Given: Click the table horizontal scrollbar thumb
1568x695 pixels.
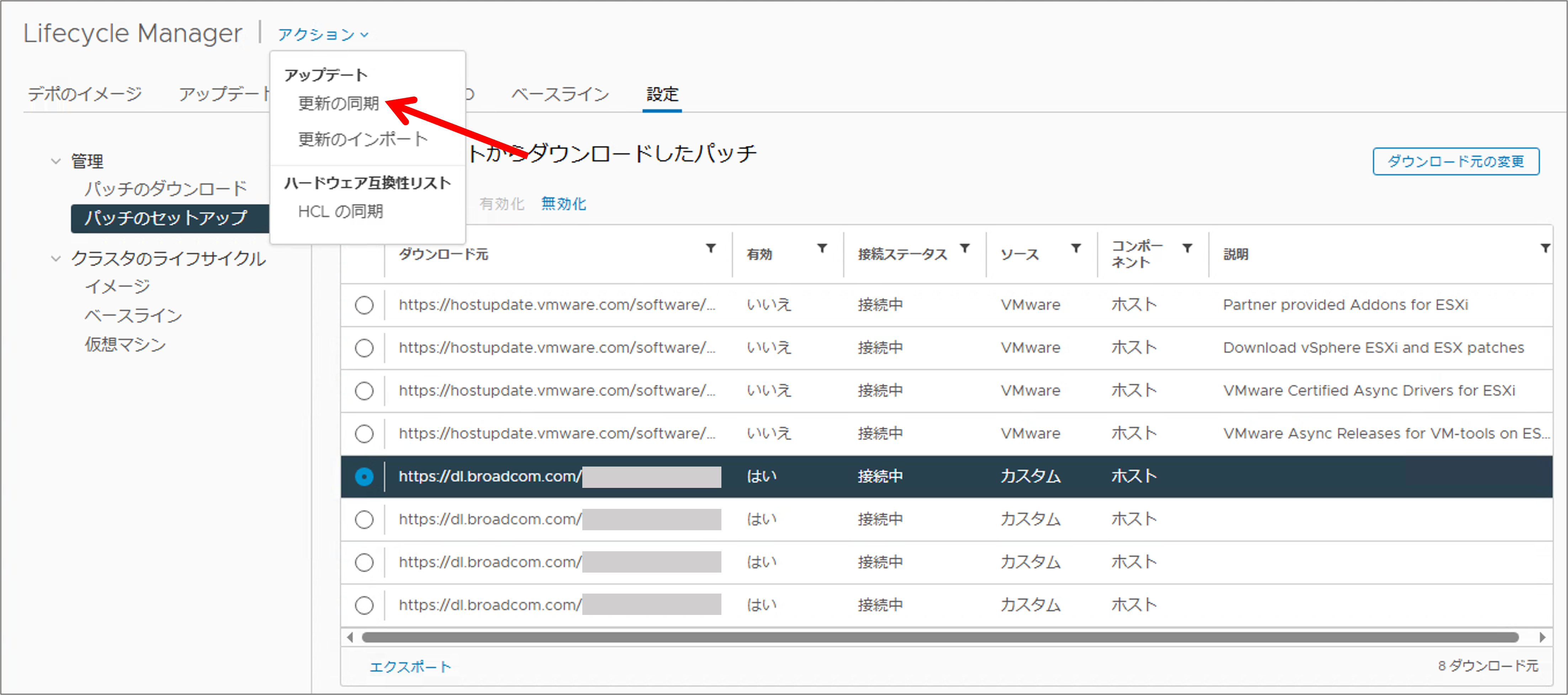Looking at the screenshot, I should (x=941, y=637).
